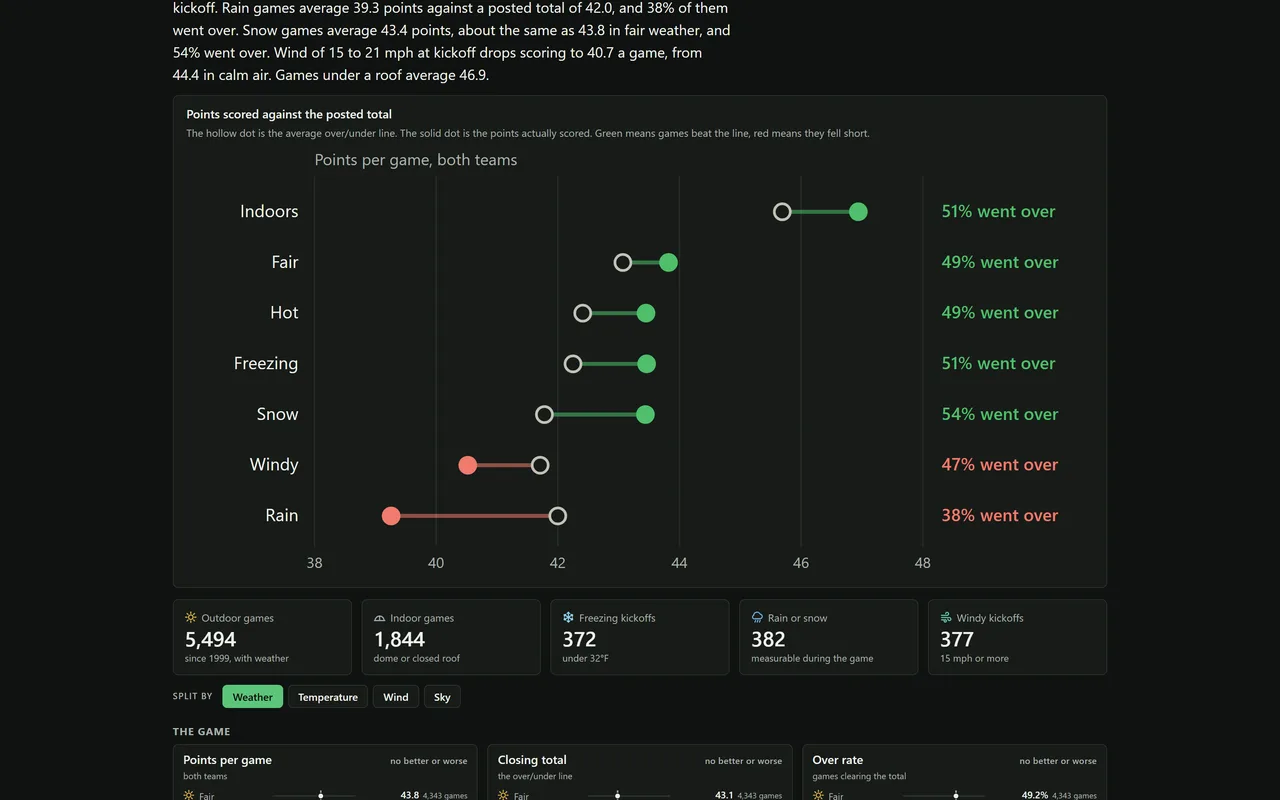The height and width of the screenshot is (800, 1280).
Task: Click the snowflake icon for Freezing kickoffs
Action: 568,618
